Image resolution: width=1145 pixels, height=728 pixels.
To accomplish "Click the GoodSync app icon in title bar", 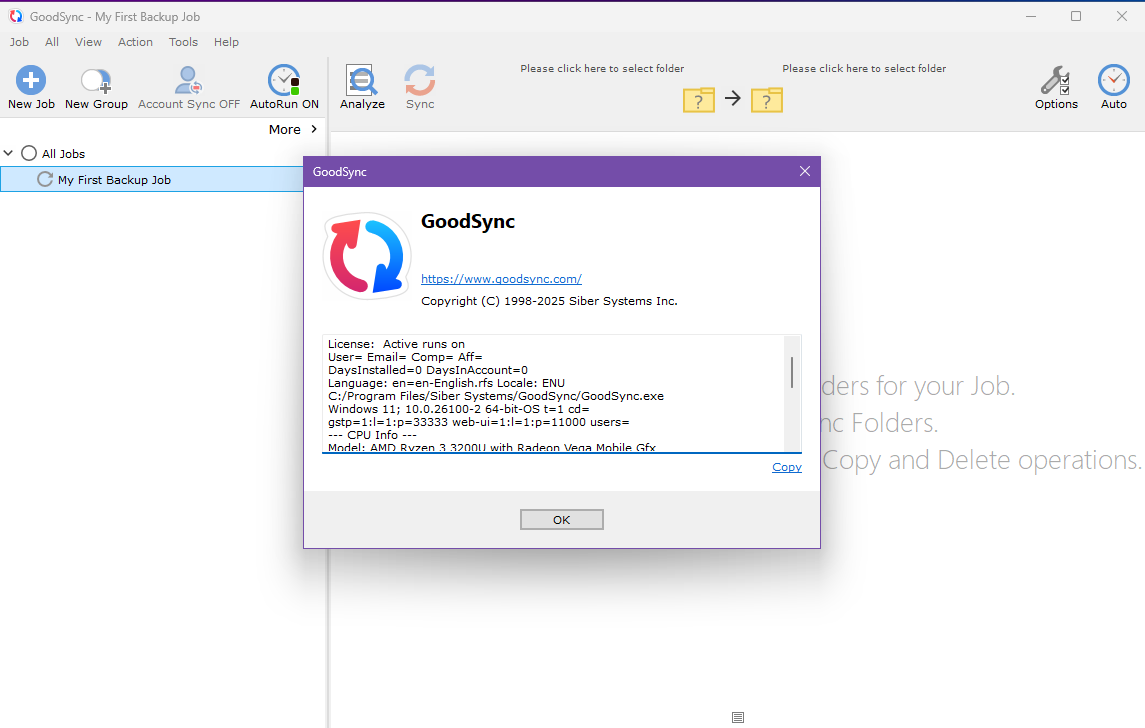I will coord(15,16).
